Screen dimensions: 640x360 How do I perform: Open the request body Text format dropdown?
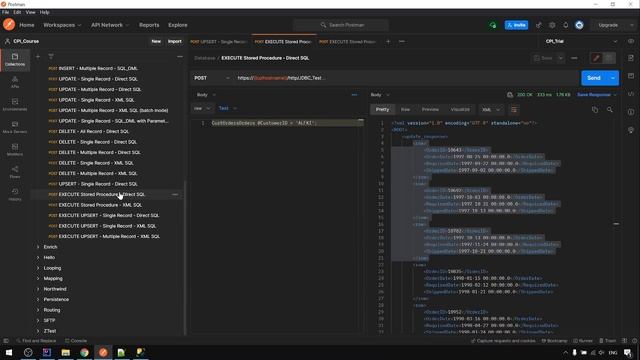(227, 109)
